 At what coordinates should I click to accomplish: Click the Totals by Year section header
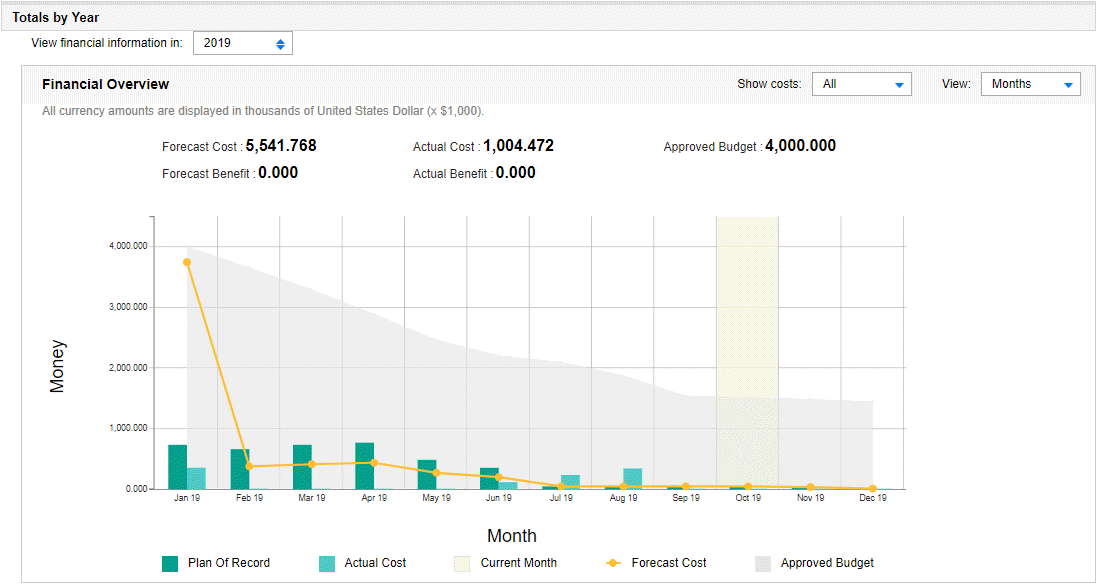point(56,18)
